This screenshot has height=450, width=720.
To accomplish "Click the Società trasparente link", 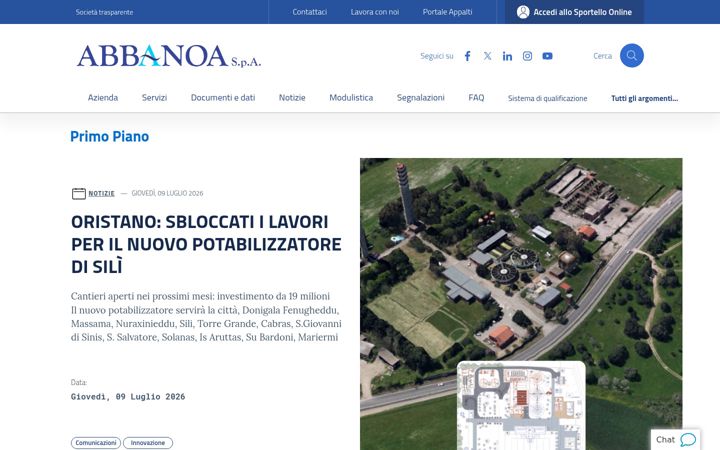I will click(104, 12).
